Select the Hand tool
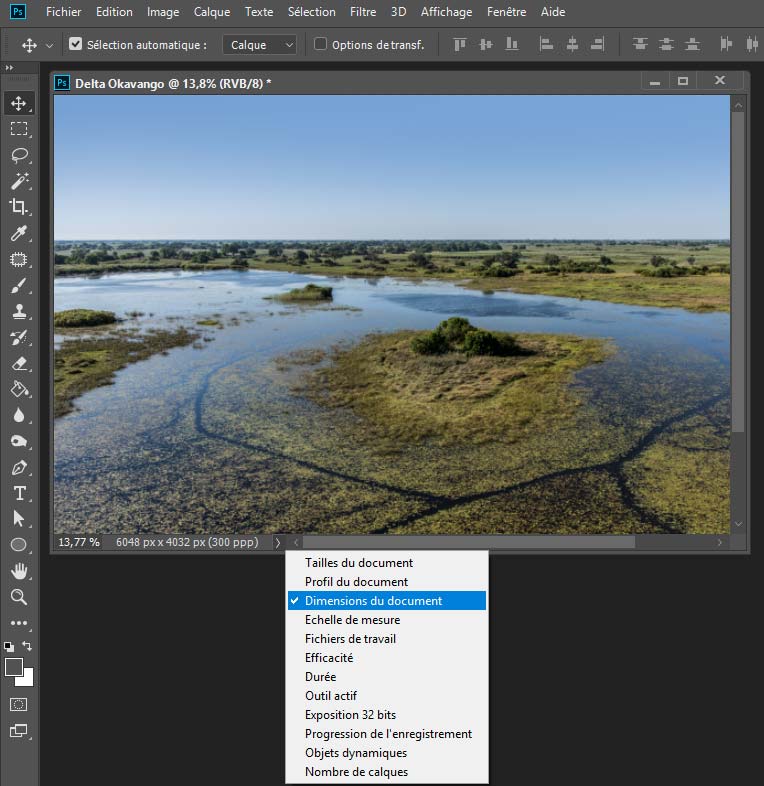 (18, 571)
